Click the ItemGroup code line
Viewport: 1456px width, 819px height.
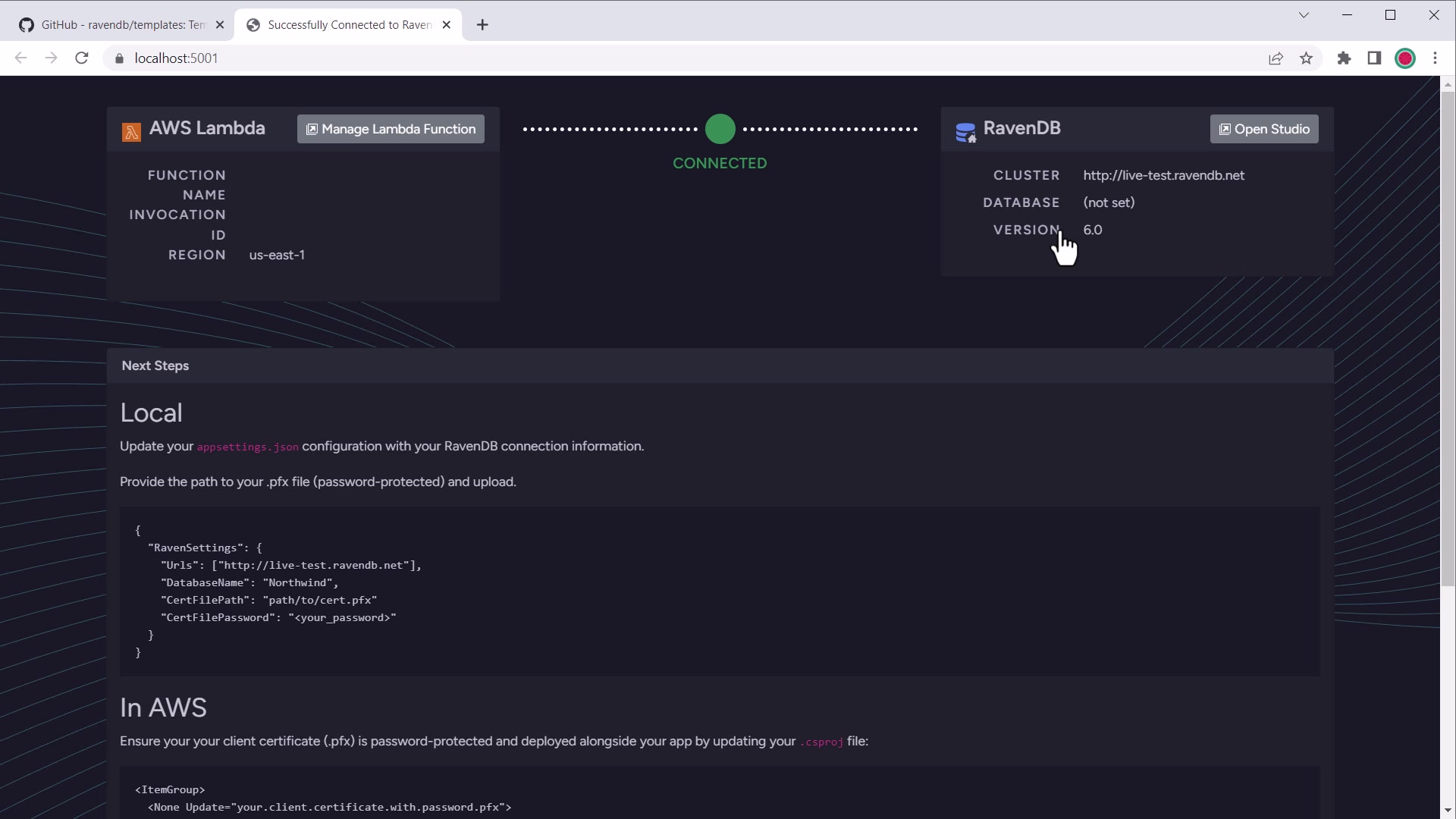coord(170,789)
